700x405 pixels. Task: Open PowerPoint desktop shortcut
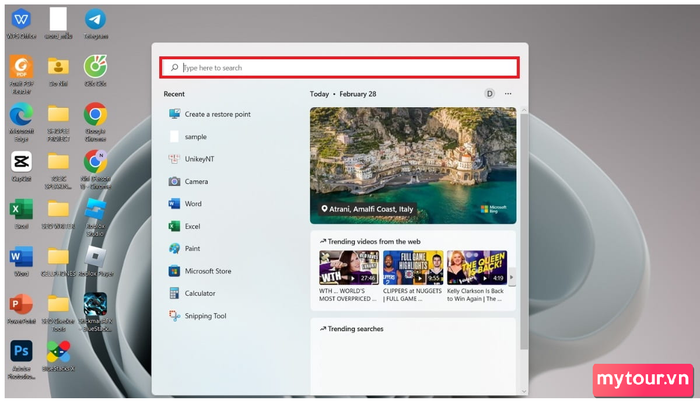(x=21, y=304)
